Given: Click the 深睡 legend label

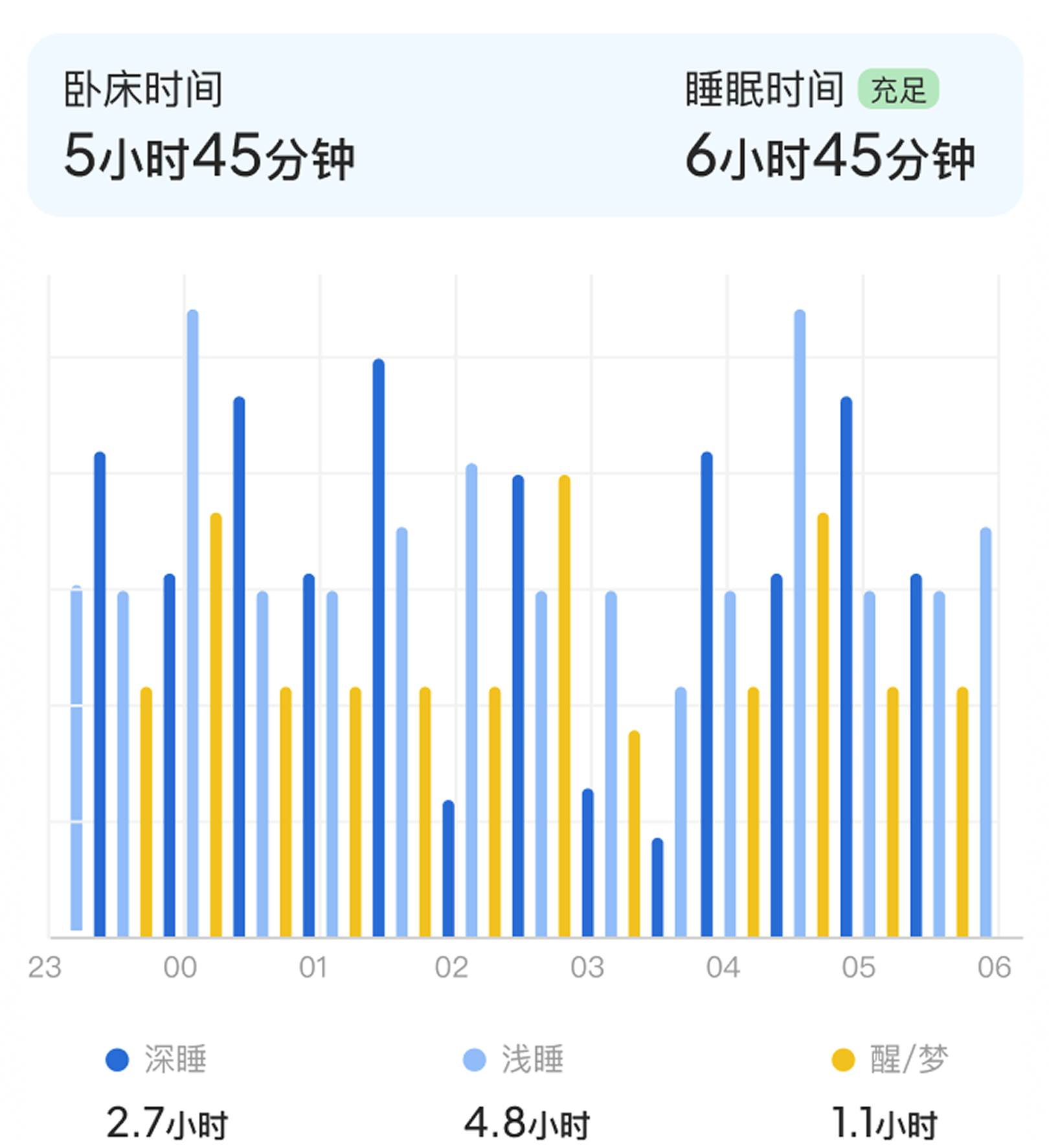Looking at the screenshot, I should (x=175, y=1060).
